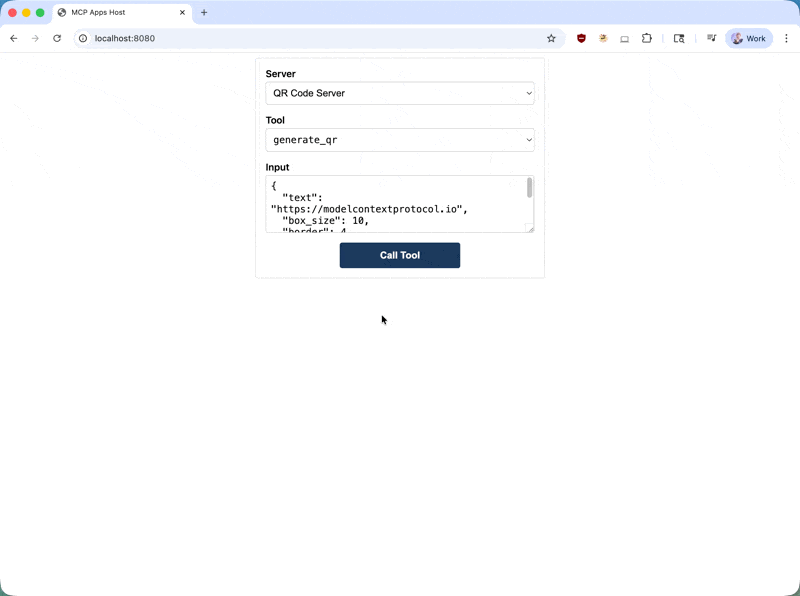Click the orange extension icon in the toolbar
Screen dimensions: 800x596
(602, 38)
